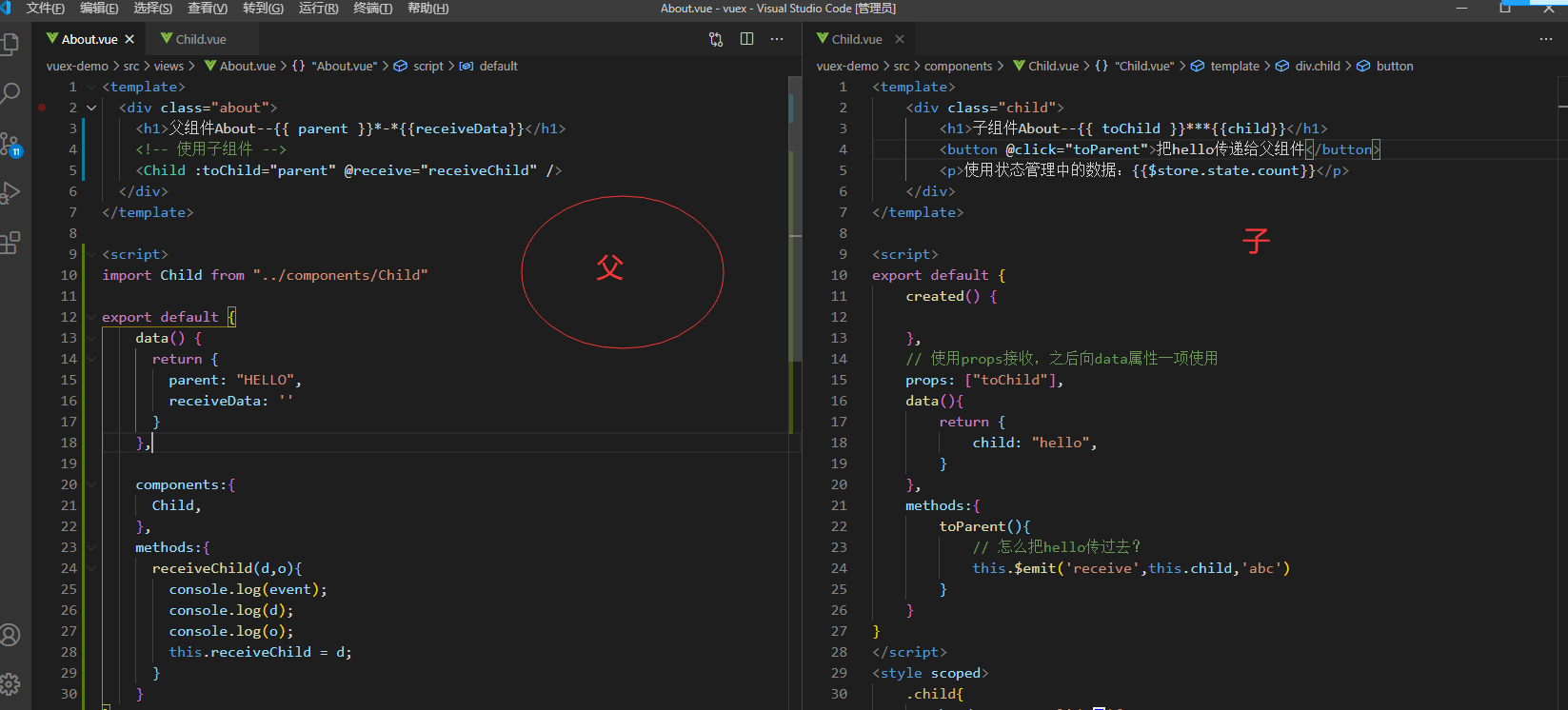Click the created() { line in Child.vue
Screen dimensions: 1568x710
951,296
